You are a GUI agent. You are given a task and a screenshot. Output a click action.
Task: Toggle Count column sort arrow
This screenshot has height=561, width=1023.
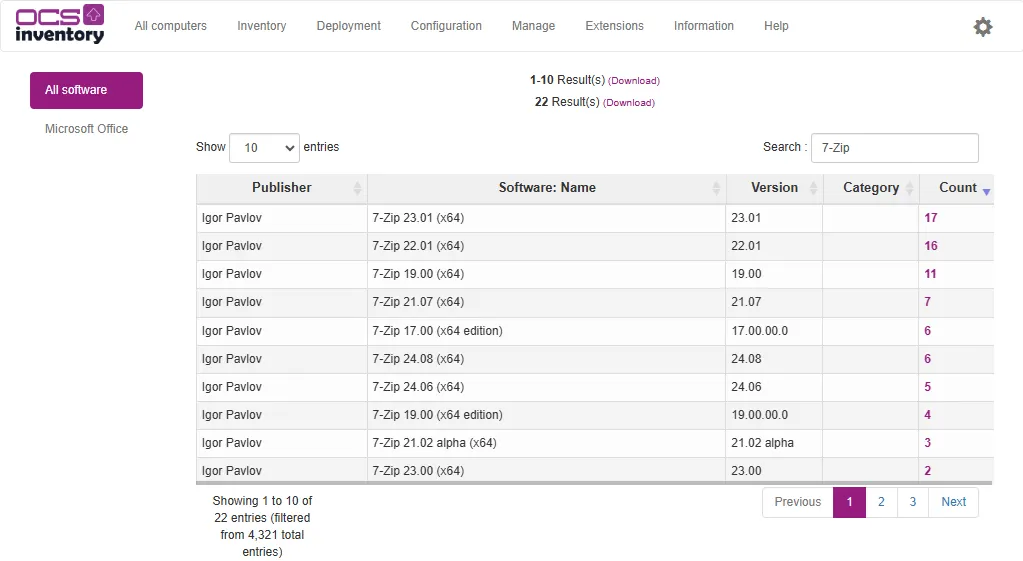(986, 191)
